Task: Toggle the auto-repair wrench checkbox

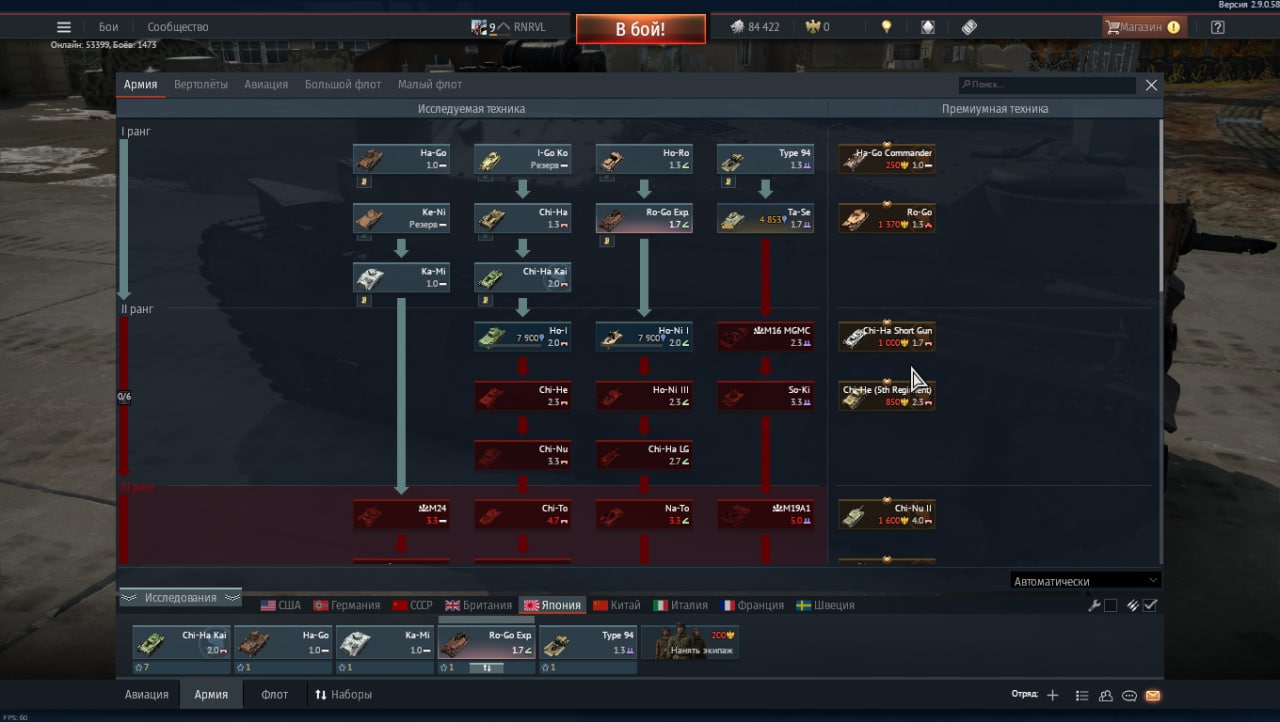Action: (1110, 605)
